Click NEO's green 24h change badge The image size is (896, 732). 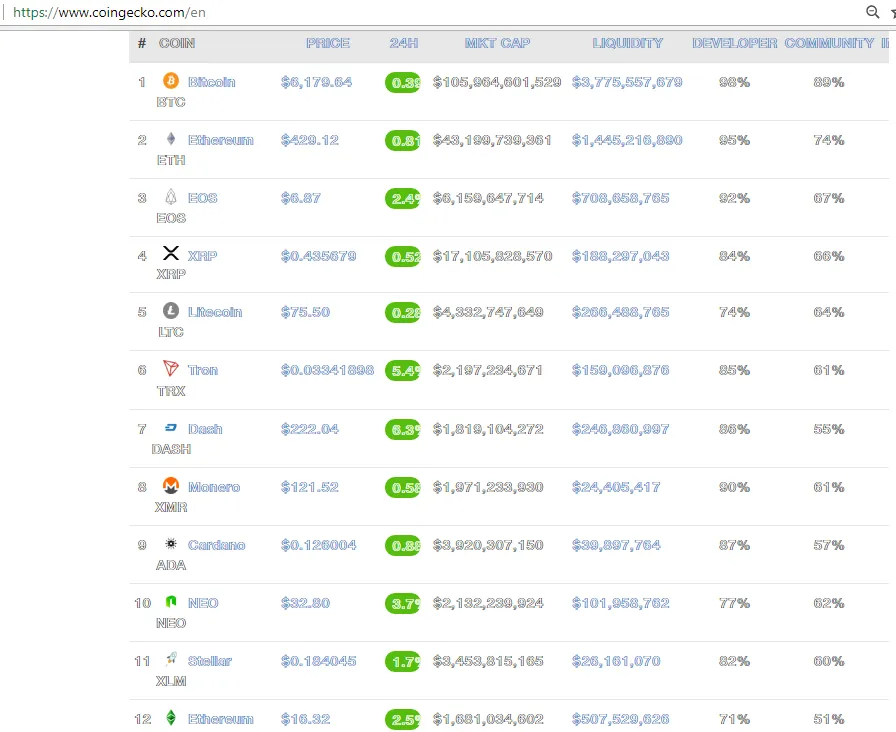coord(403,604)
